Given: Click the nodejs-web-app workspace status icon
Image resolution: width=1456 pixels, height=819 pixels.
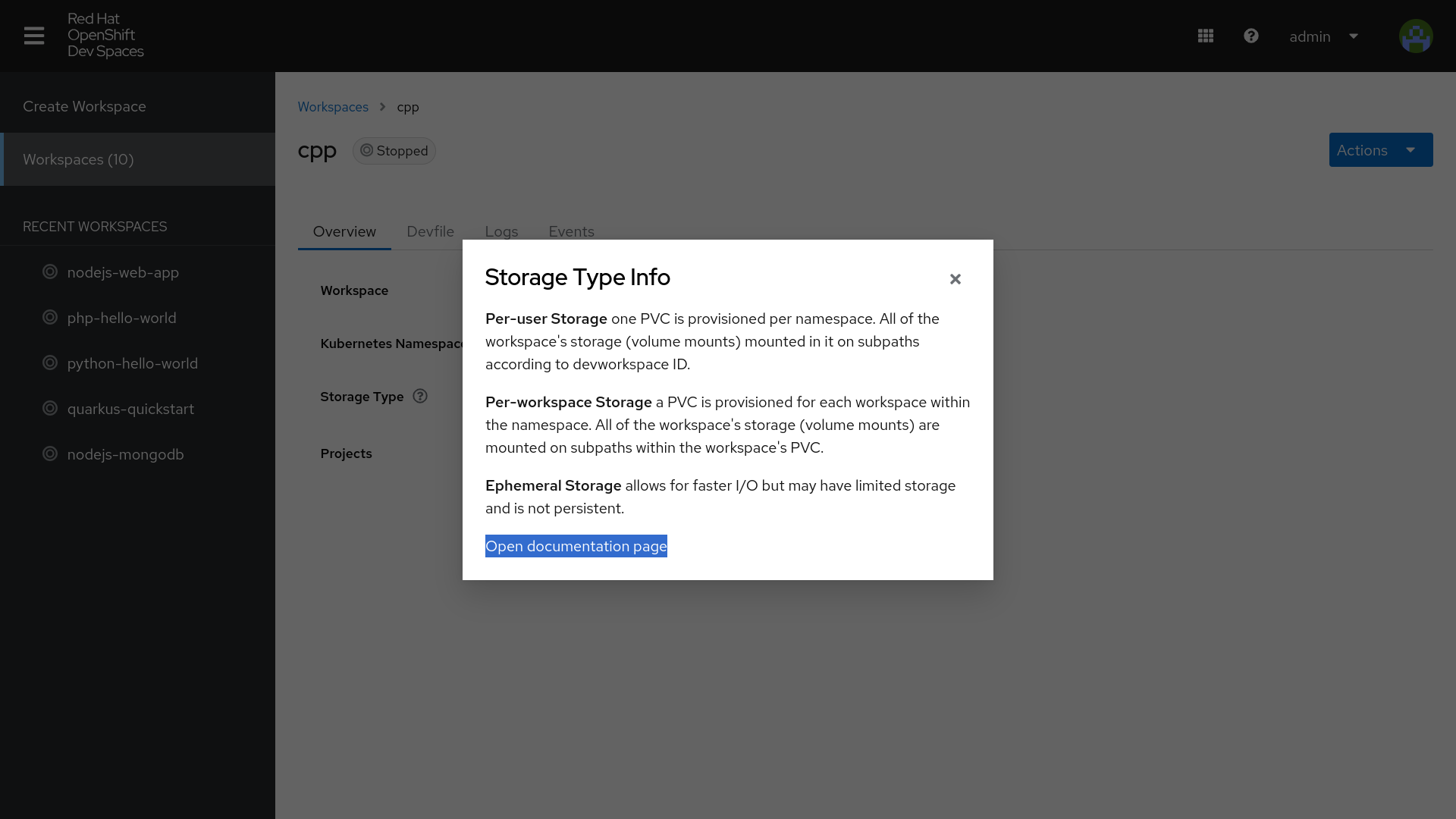Looking at the screenshot, I should point(50,271).
